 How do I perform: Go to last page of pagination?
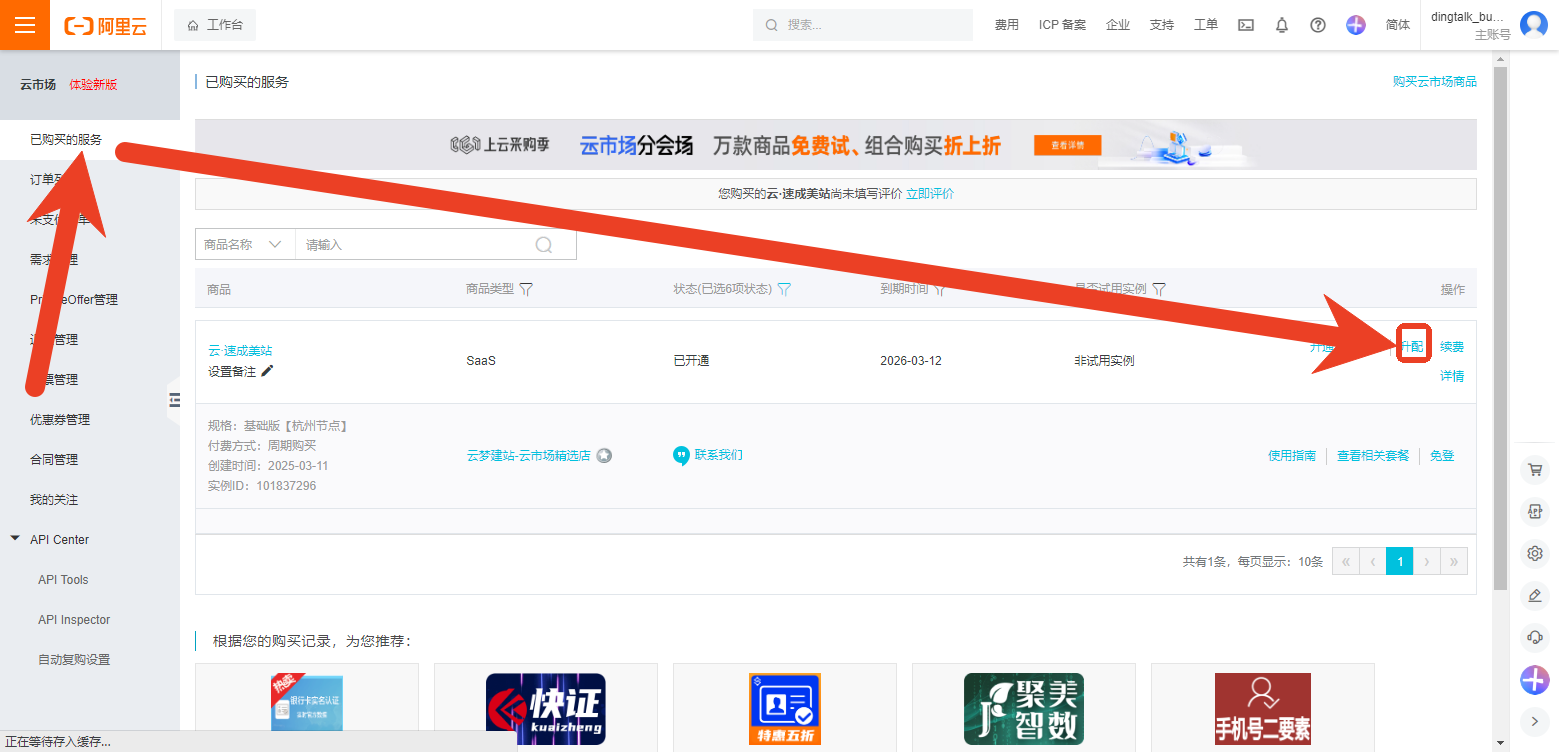(1454, 562)
